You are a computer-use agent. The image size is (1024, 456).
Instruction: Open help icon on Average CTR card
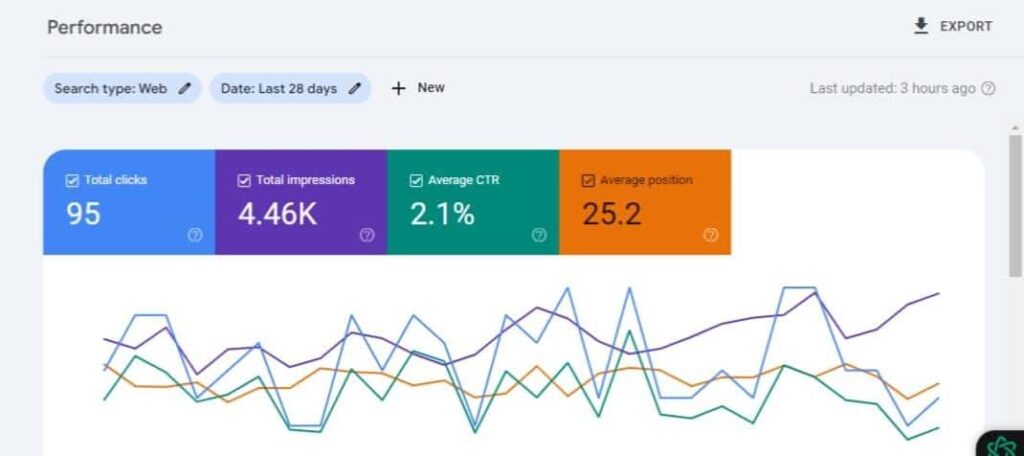(539, 235)
